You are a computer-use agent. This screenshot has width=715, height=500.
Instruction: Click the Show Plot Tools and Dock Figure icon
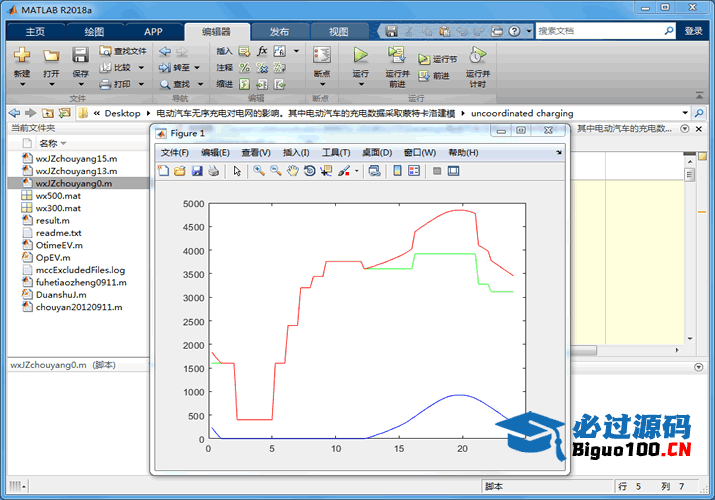point(453,171)
